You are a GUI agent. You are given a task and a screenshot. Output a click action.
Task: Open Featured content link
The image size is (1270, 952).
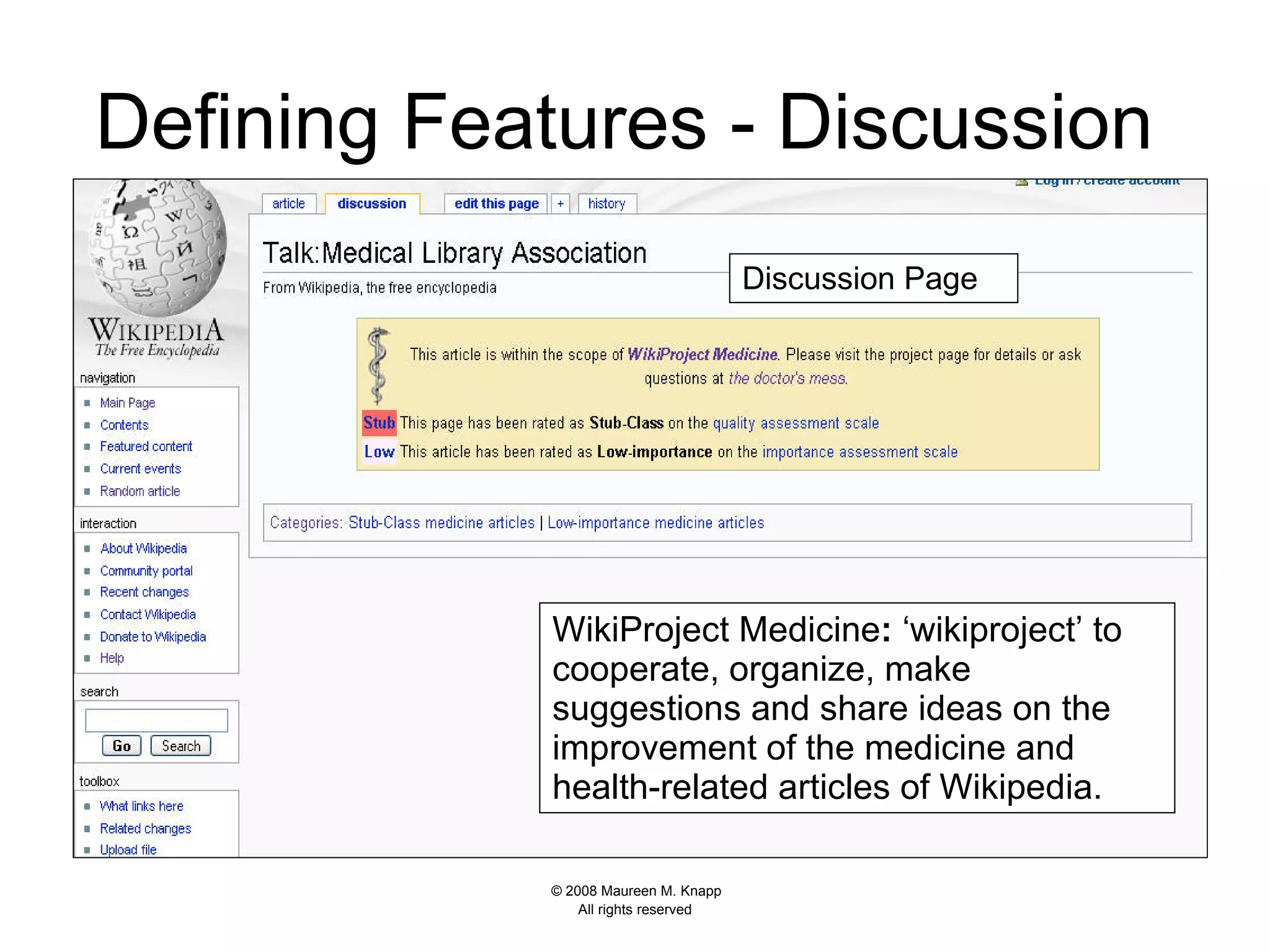(x=146, y=446)
